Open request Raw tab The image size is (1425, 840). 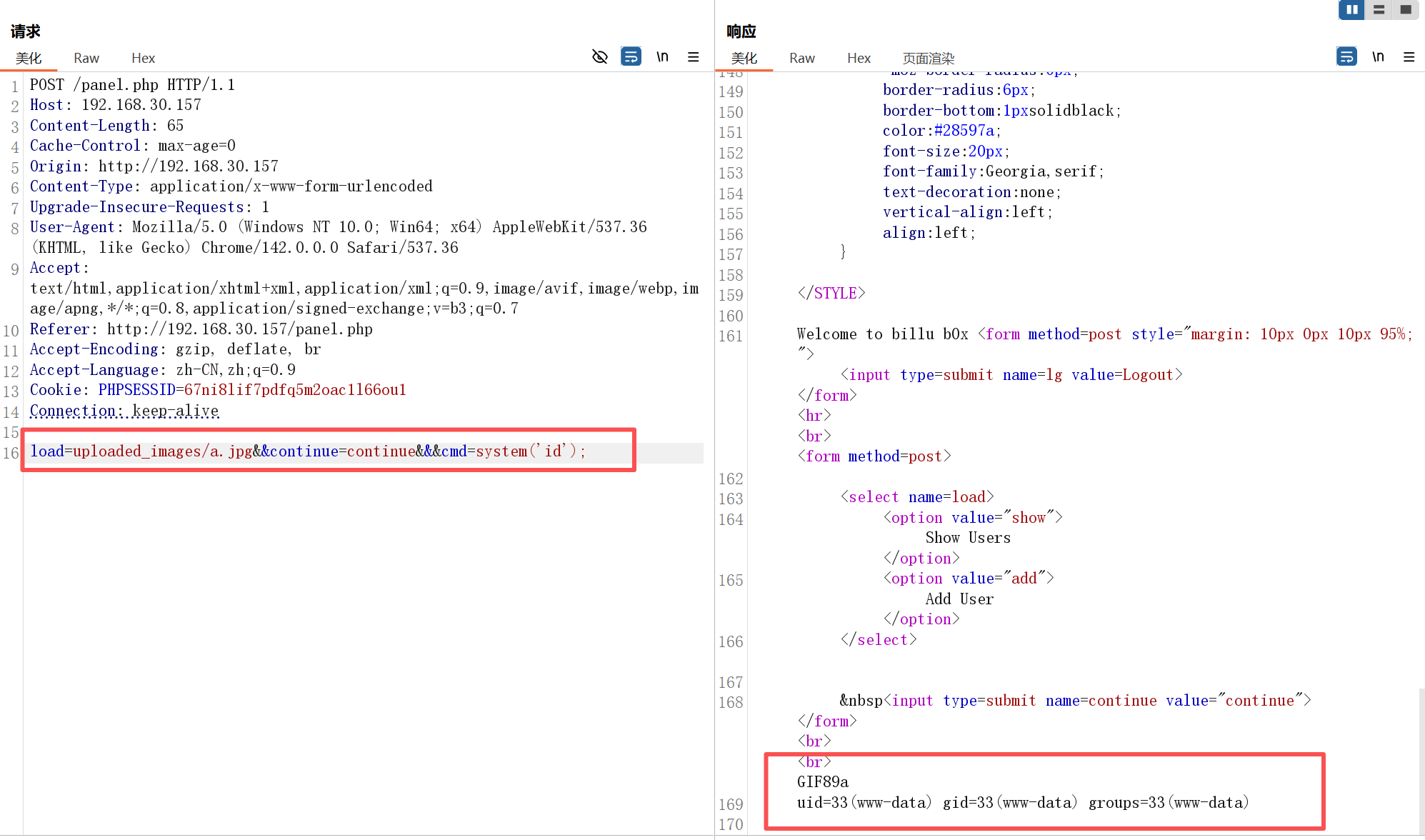tap(86, 58)
